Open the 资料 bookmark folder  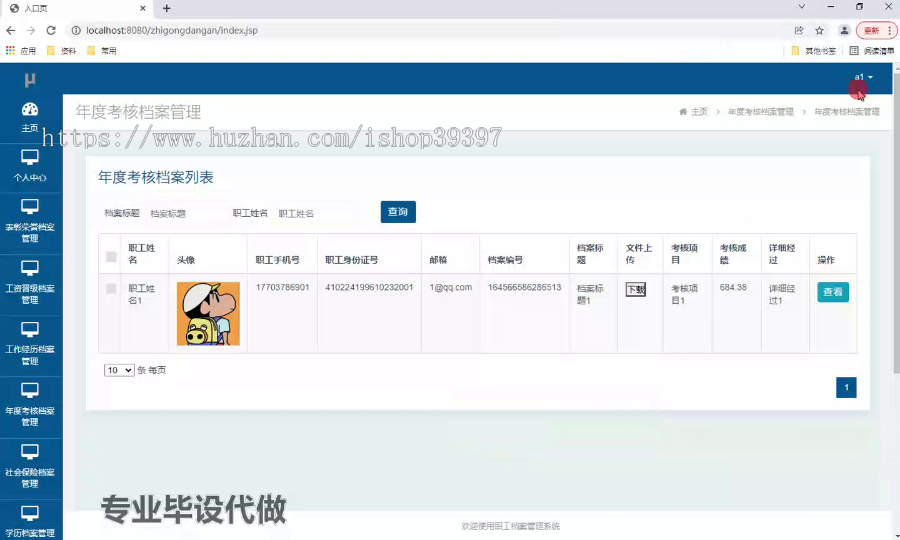coord(61,50)
